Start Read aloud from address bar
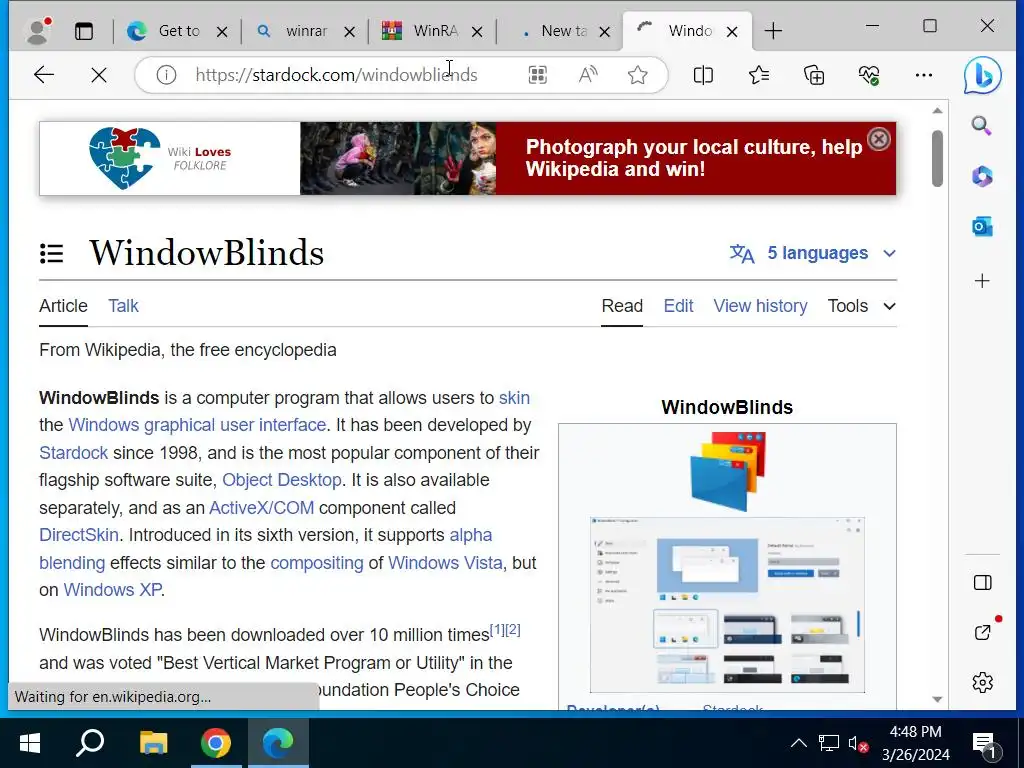Image resolution: width=1024 pixels, height=768 pixels. pos(588,75)
